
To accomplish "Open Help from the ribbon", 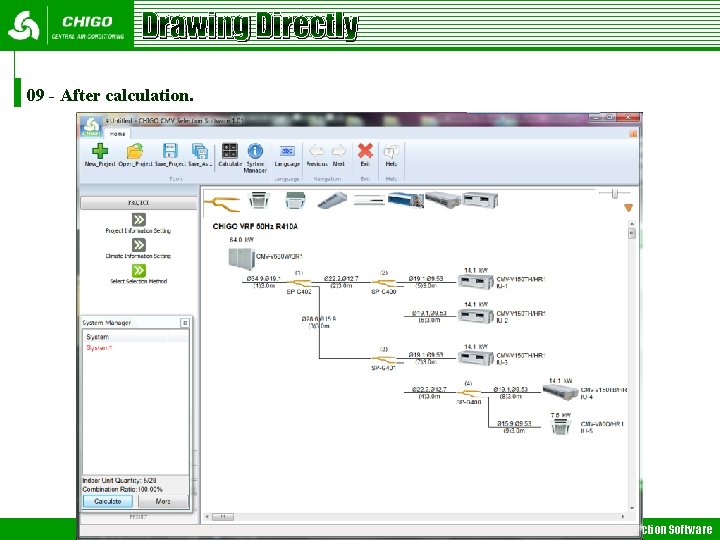I will [391, 151].
